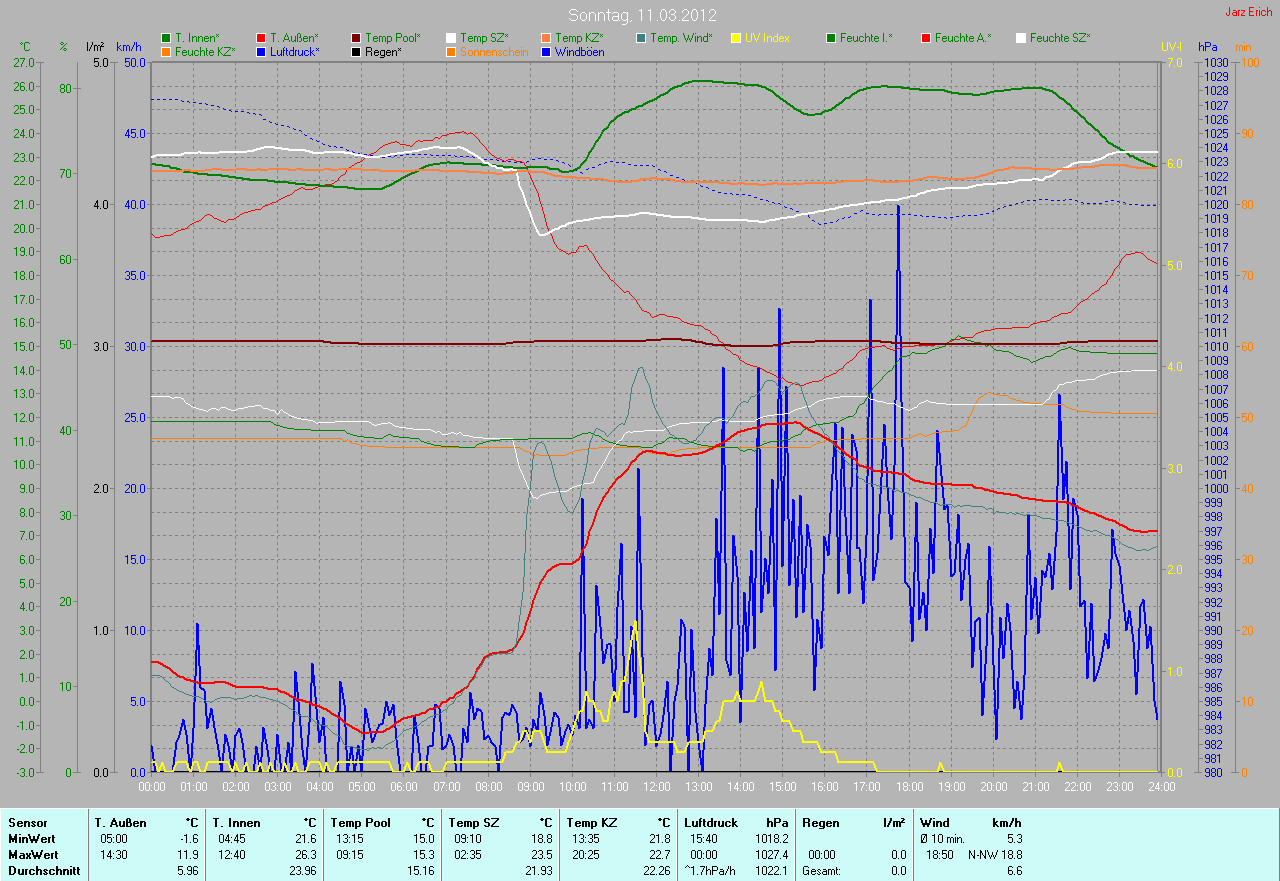Click the orange Feuchte KZ legend swatch
Viewport: 1280px width, 881px height.
point(166,51)
